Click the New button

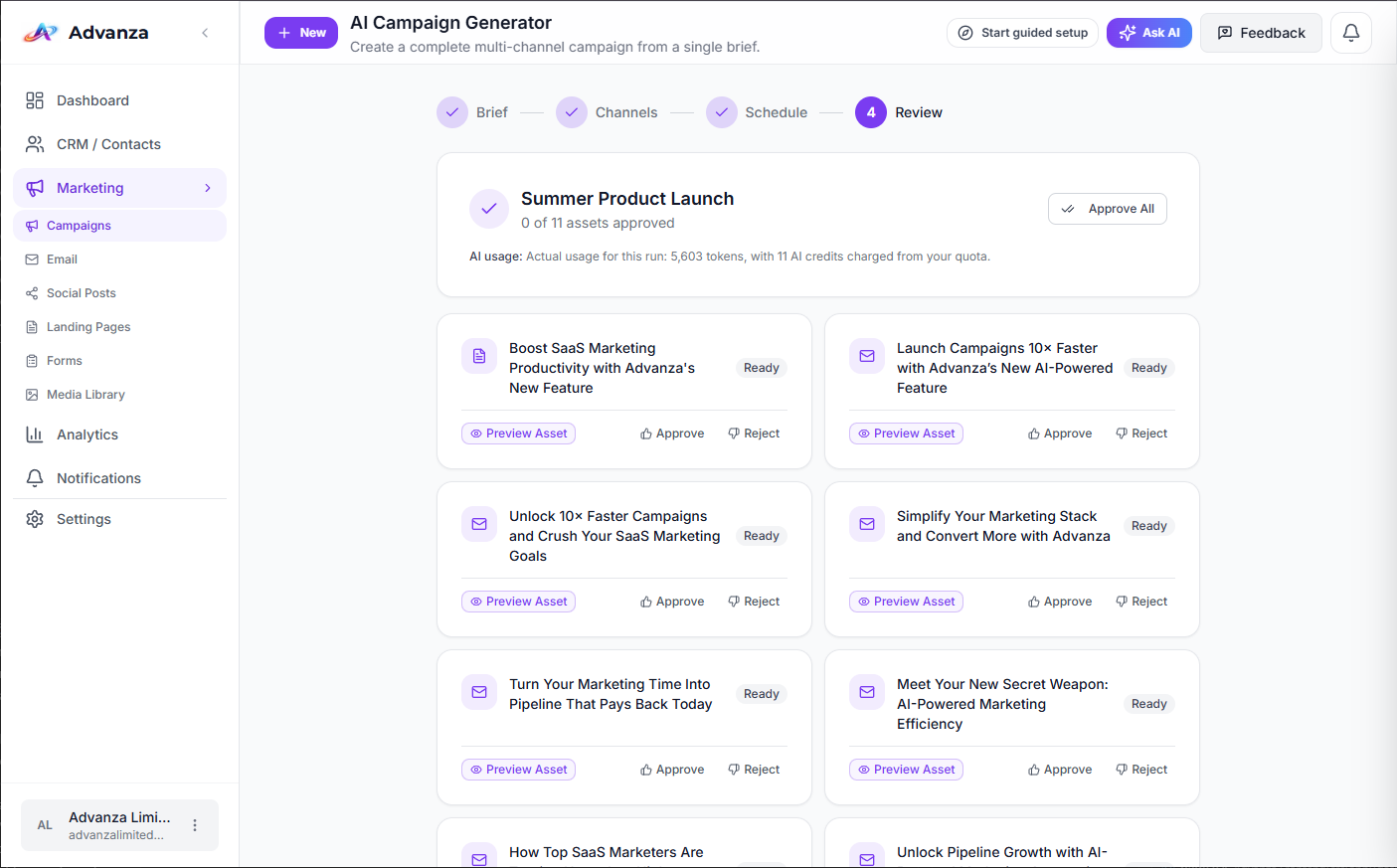pos(301,33)
